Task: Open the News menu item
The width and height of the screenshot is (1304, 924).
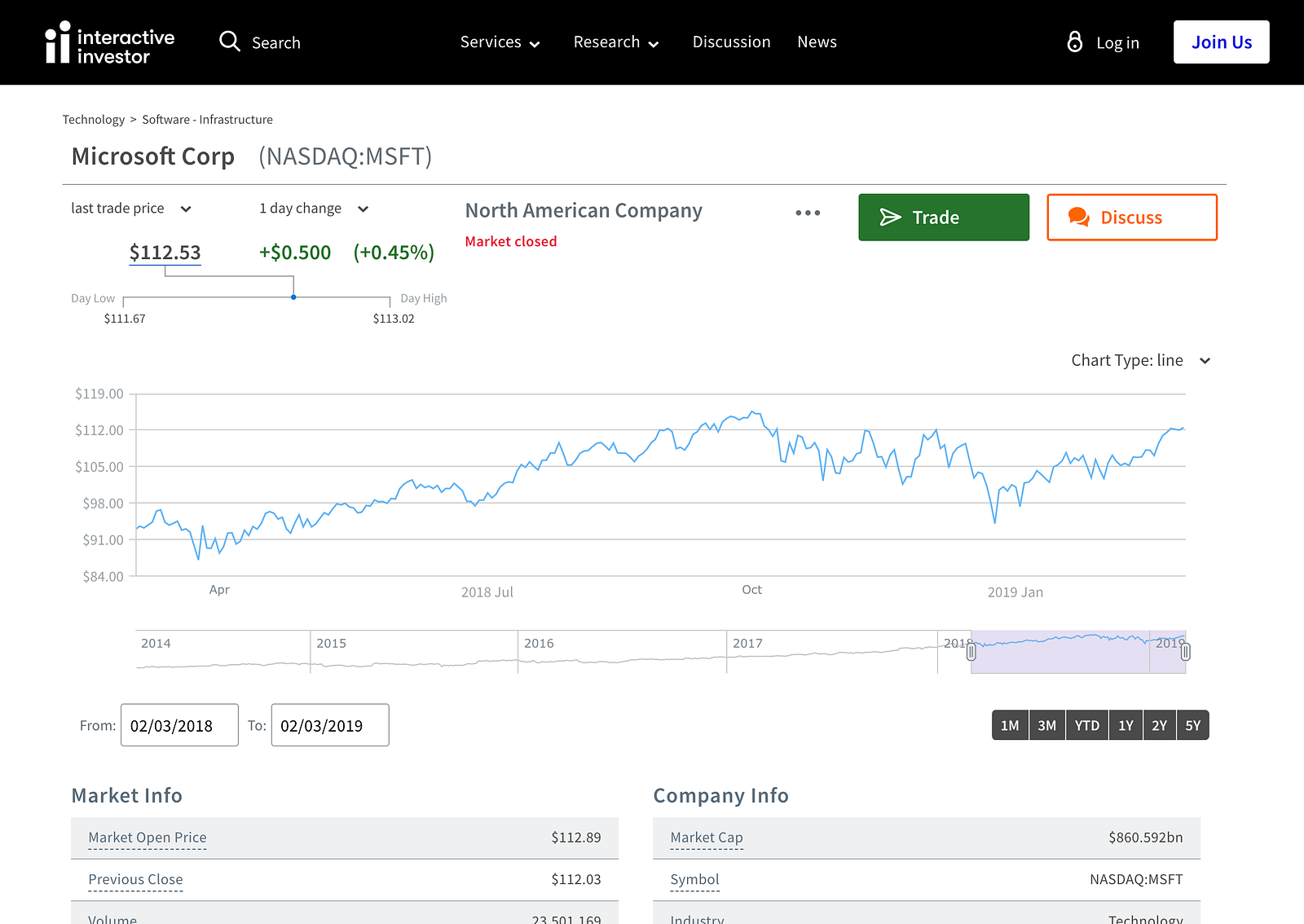Action: click(x=817, y=42)
